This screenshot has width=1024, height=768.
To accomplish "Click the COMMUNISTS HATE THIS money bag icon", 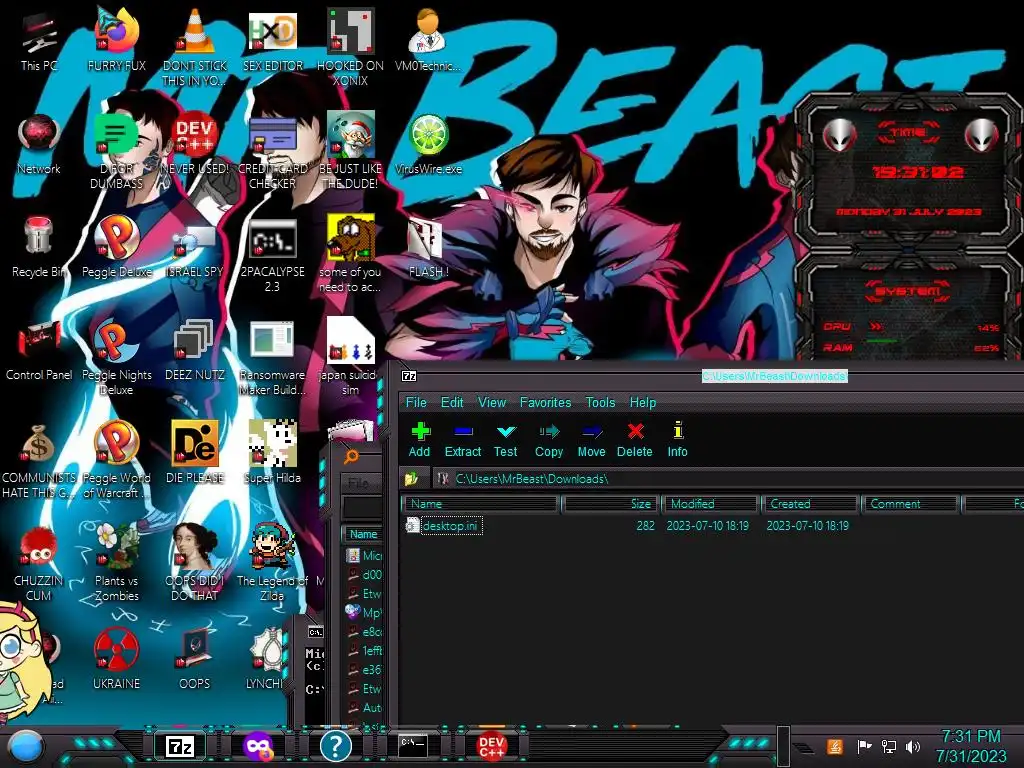I will coord(39,444).
